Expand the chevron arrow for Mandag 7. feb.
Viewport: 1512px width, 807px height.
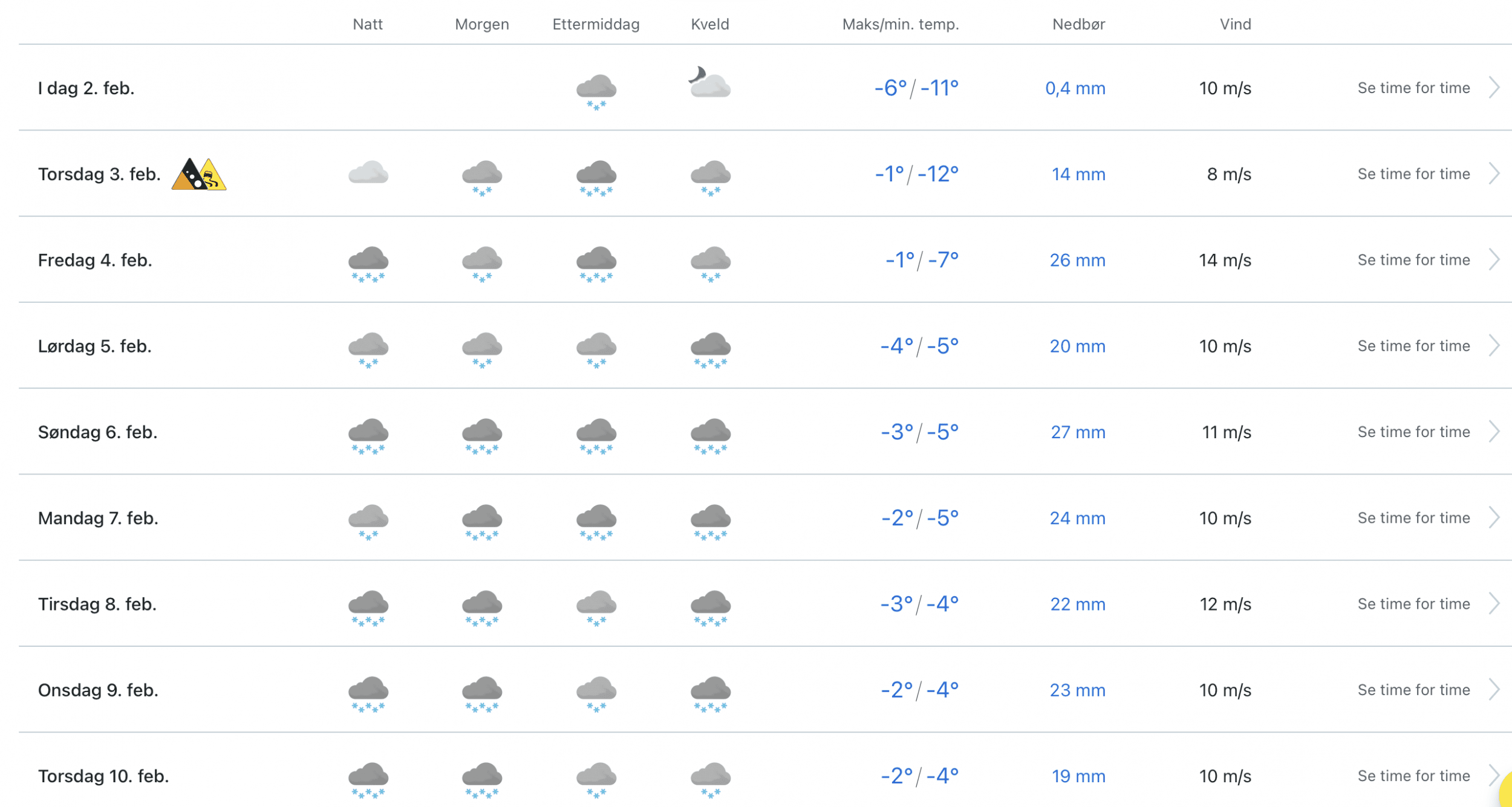coord(1494,518)
